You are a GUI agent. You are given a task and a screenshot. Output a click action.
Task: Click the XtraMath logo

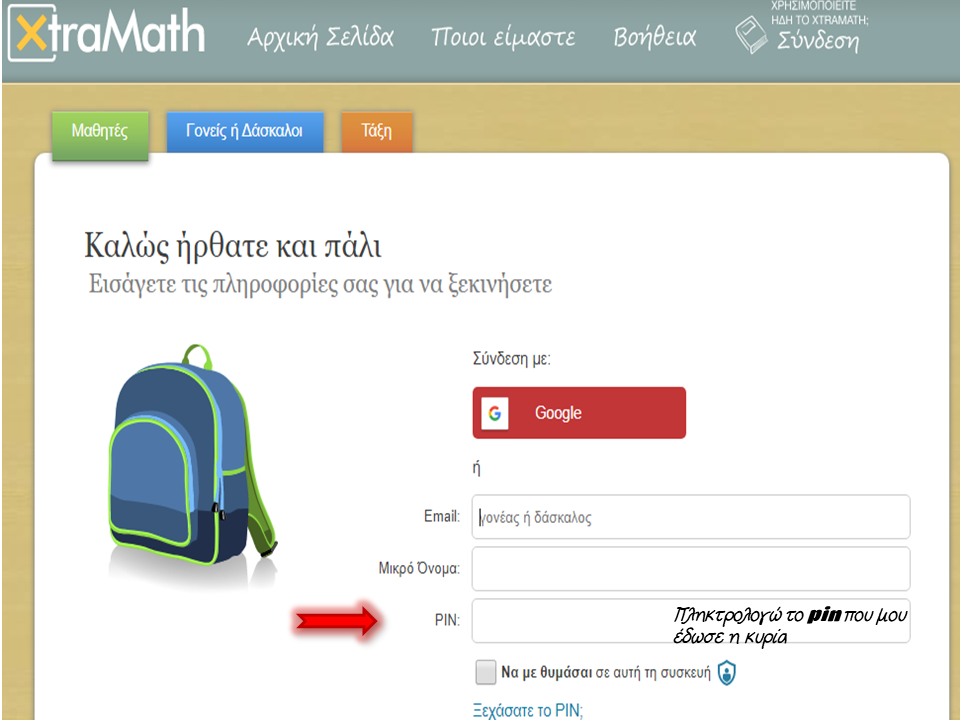pos(107,32)
